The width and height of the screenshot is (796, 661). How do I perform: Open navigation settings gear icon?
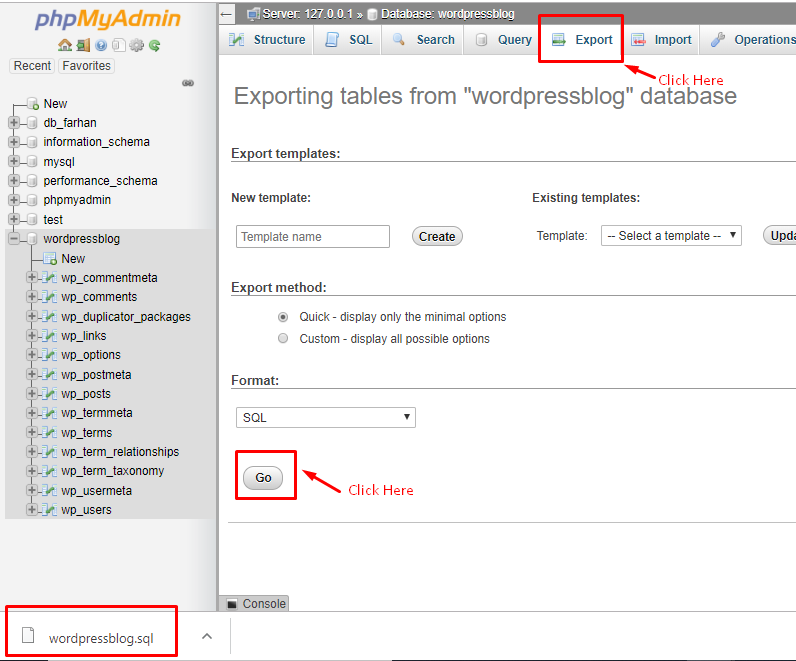click(137, 45)
